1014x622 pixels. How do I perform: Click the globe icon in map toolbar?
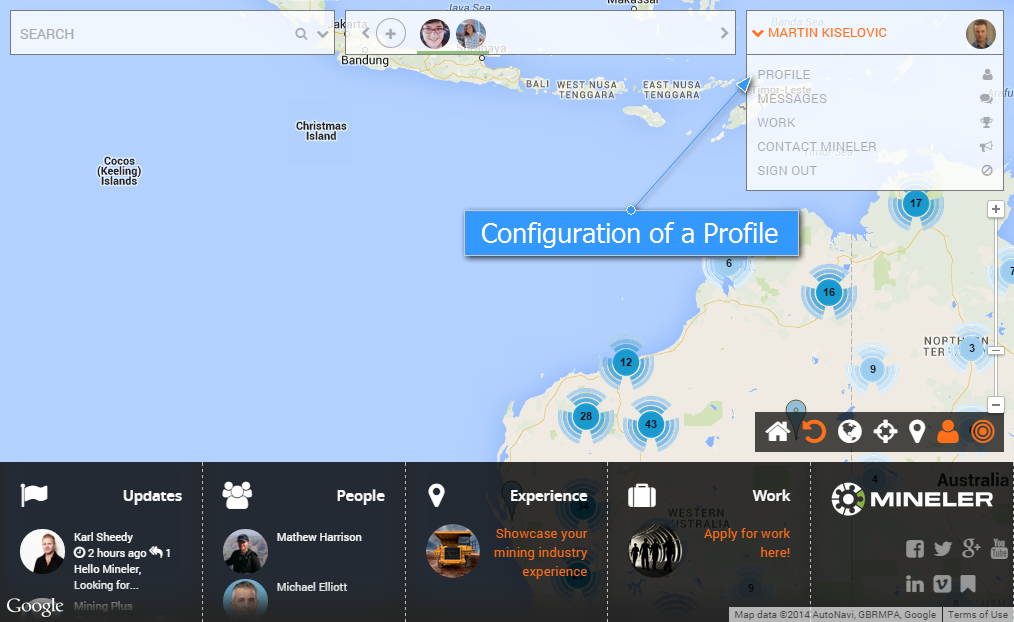point(849,431)
